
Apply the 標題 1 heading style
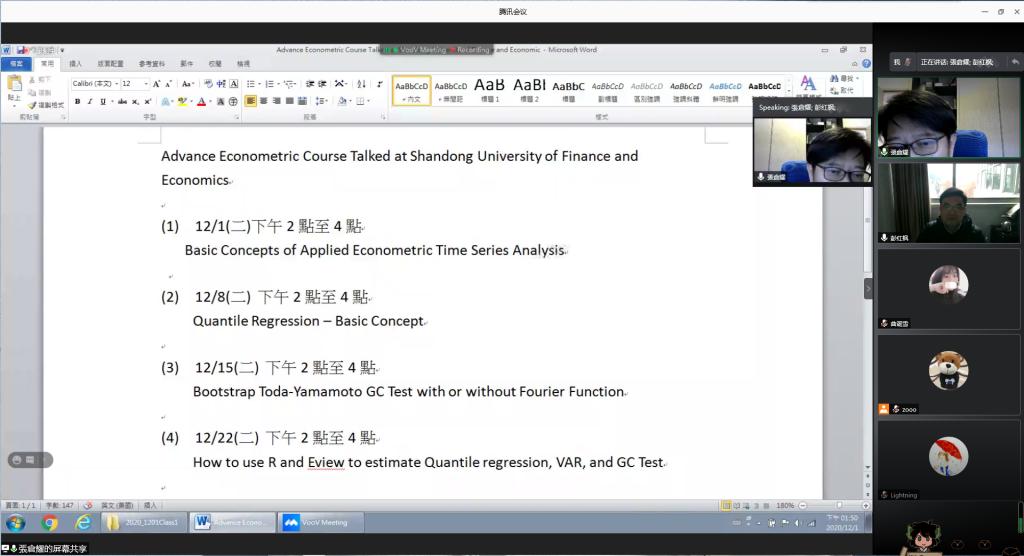coord(489,90)
